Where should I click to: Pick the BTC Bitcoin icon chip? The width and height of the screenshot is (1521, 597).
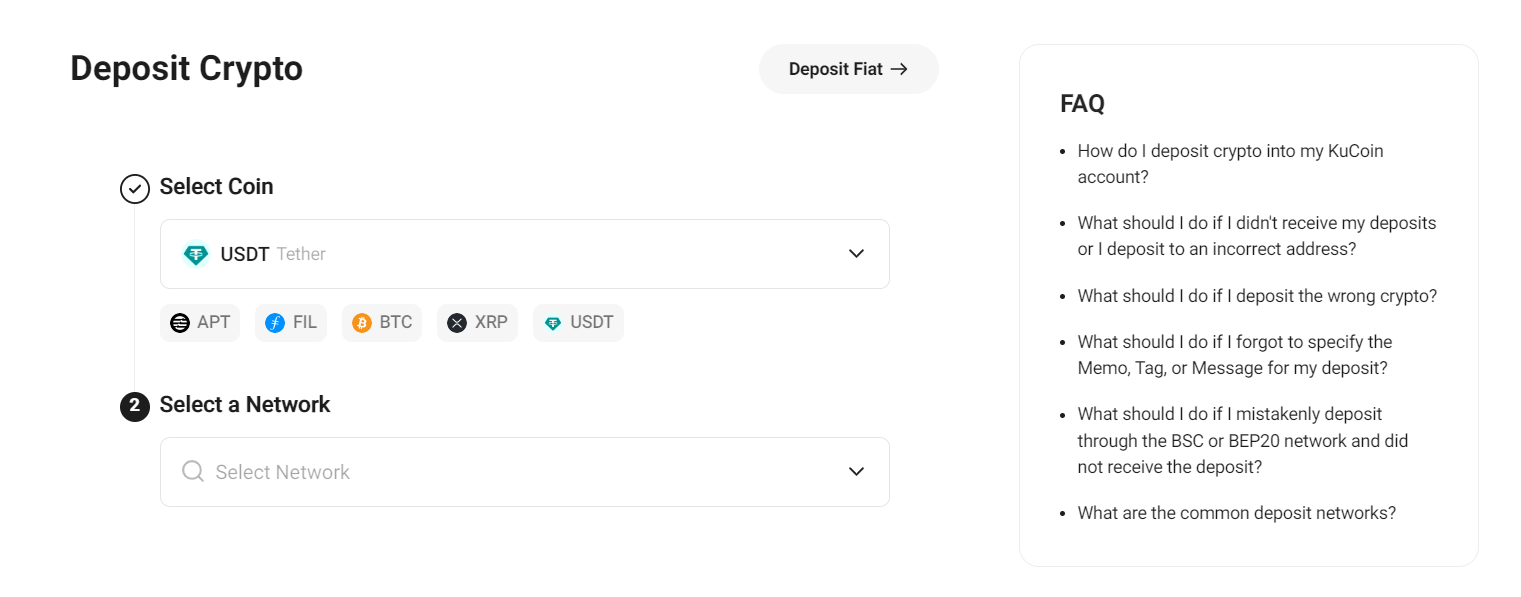point(382,323)
